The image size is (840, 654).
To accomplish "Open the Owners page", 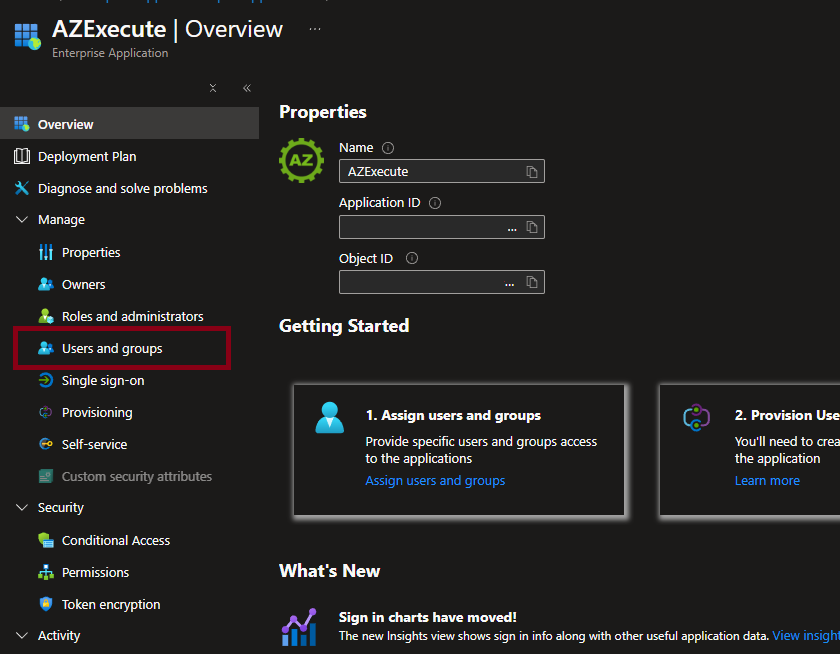I will coord(84,284).
